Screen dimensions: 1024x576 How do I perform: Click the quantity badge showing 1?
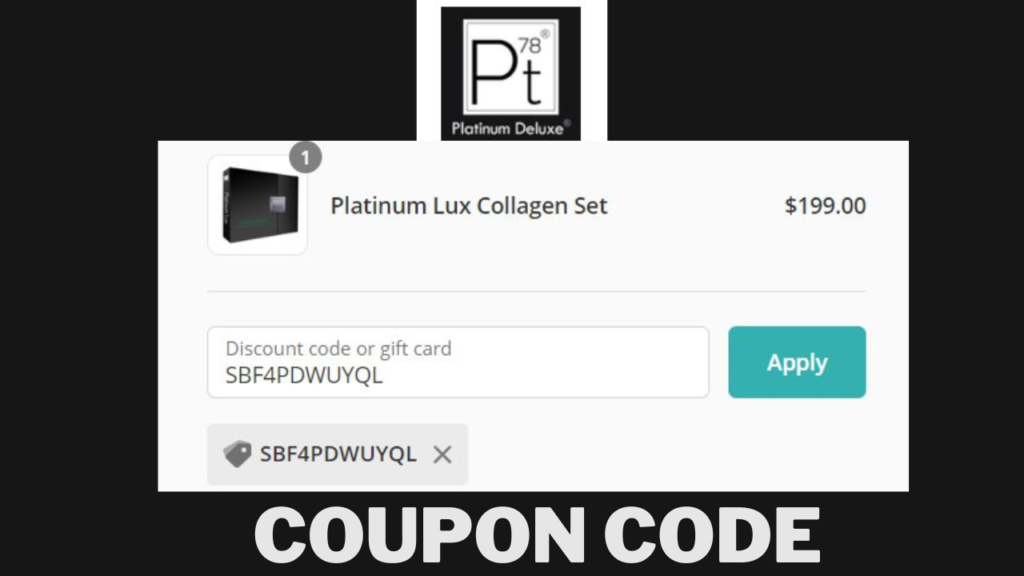tap(305, 157)
